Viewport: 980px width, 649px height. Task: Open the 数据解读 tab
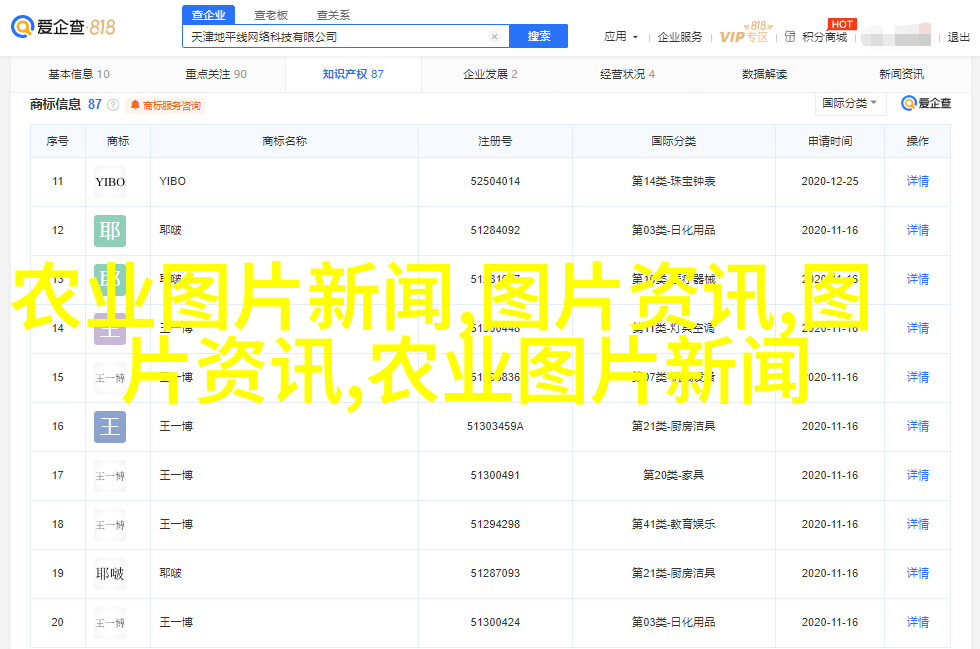pos(764,74)
